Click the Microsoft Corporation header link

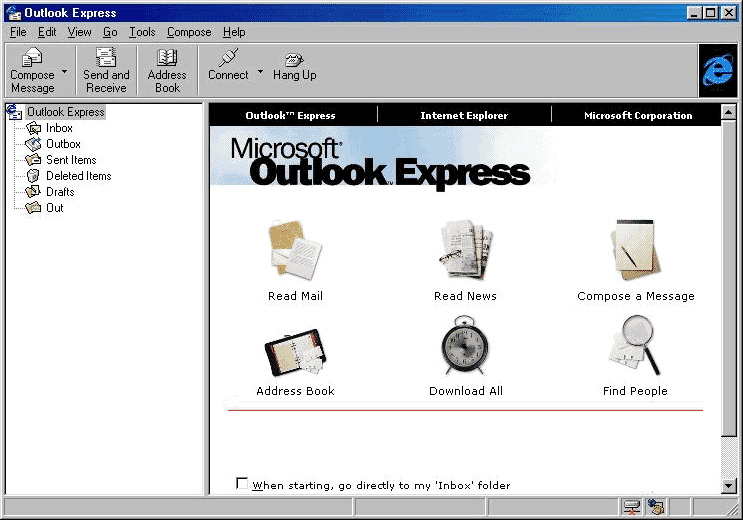coord(638,116)
